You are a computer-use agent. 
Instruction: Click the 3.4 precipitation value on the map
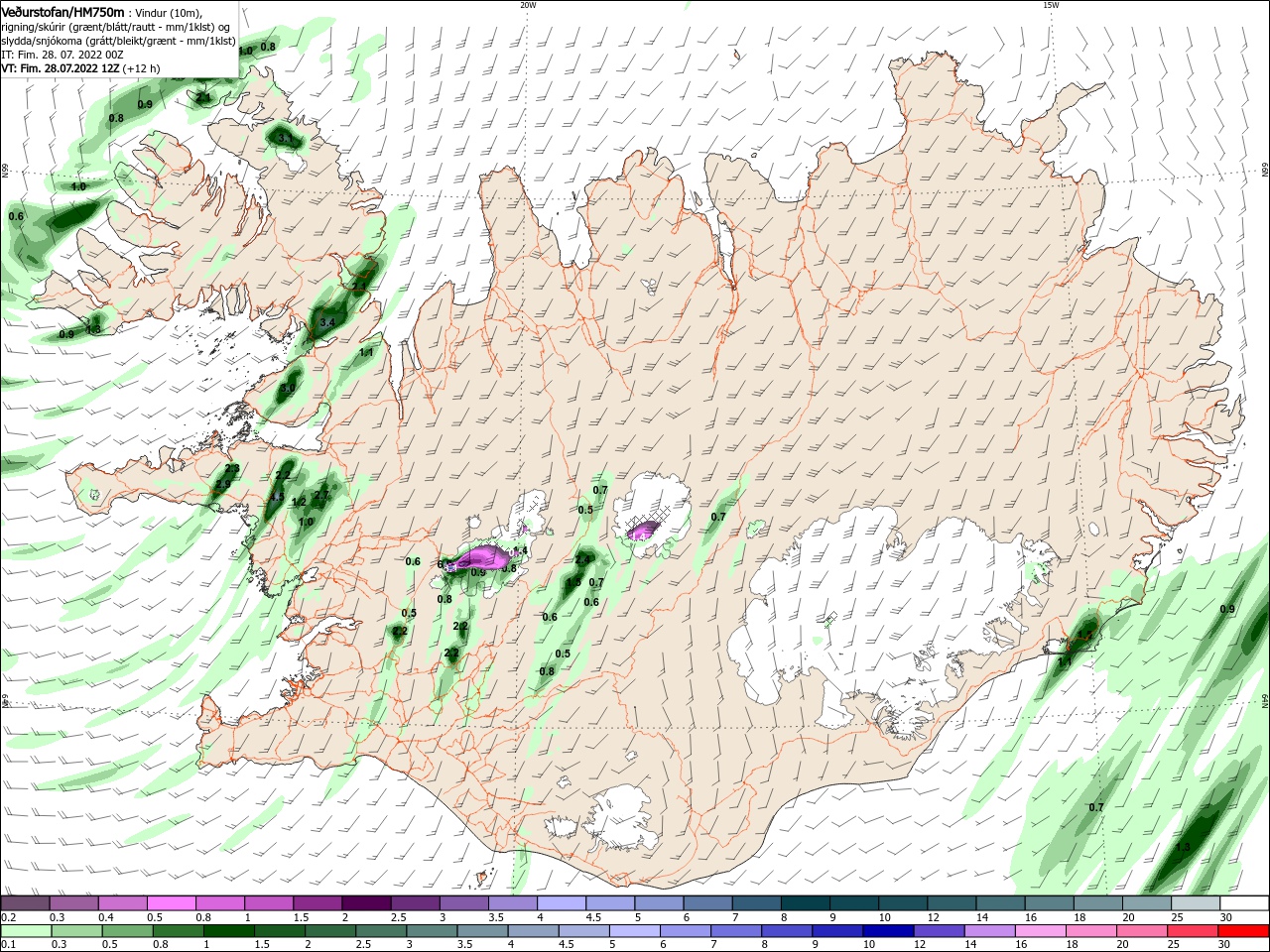327,322
